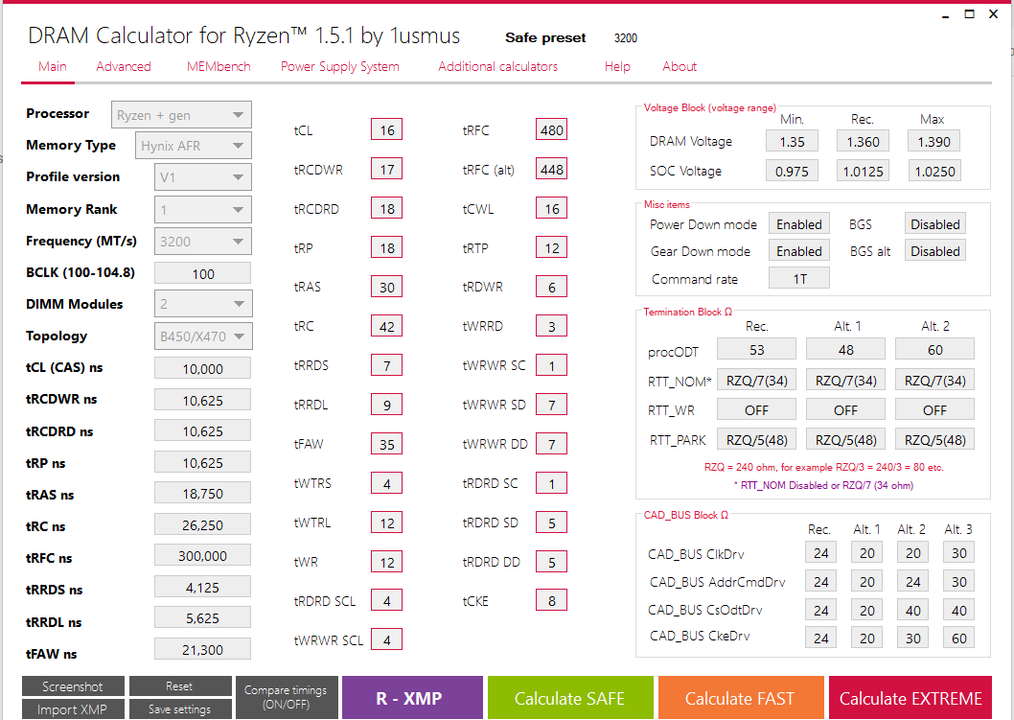This screenshot has width=1014, height=720.
Task: Expand the Memory Type dropdown
Action: 193,146
